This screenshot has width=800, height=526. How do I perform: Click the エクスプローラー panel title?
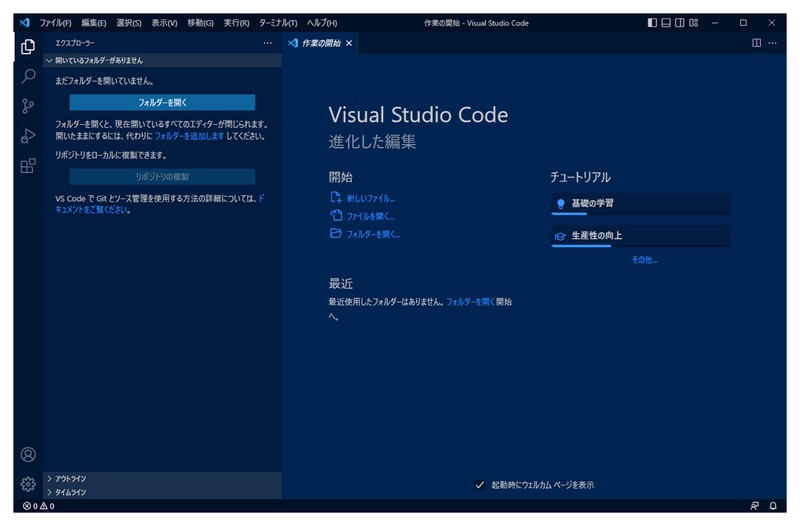pyautogui.click(x=75, y=43)
